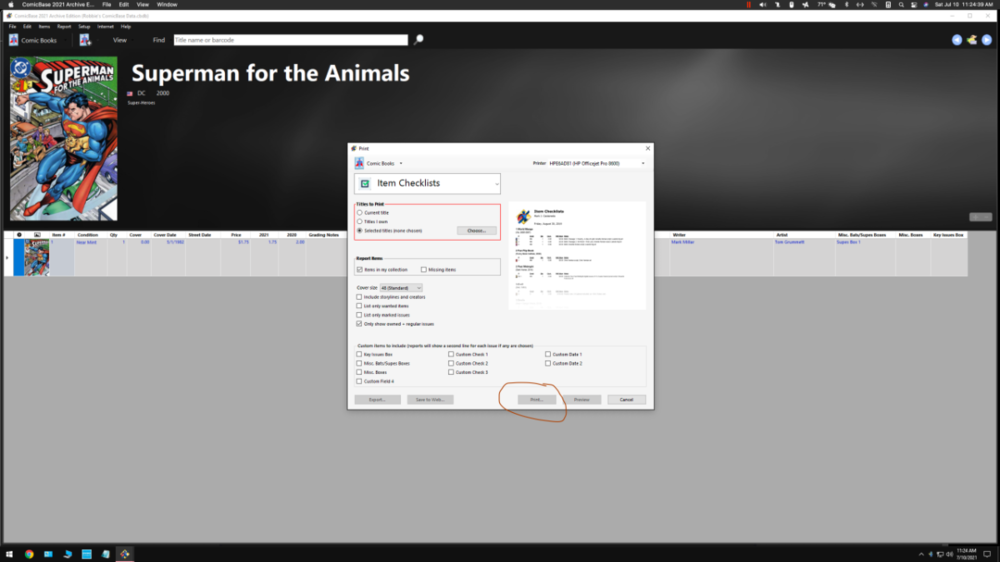Check Include storylines and creators

point(360,297)
